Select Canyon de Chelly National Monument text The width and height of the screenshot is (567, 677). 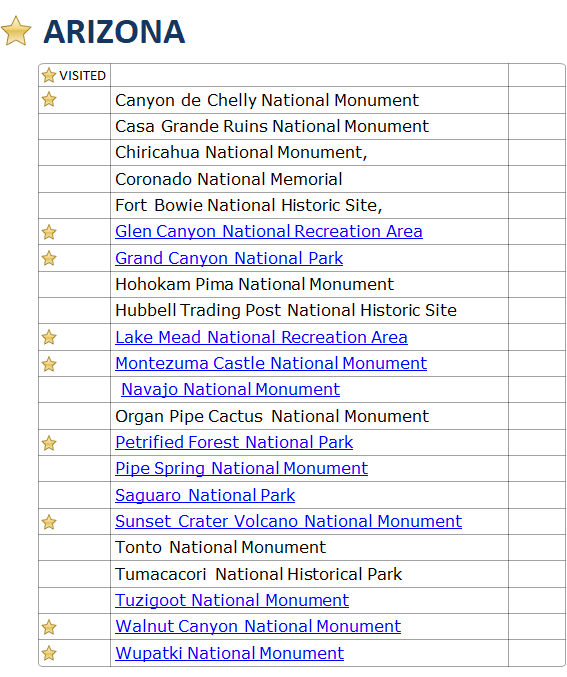pos(267,100)
